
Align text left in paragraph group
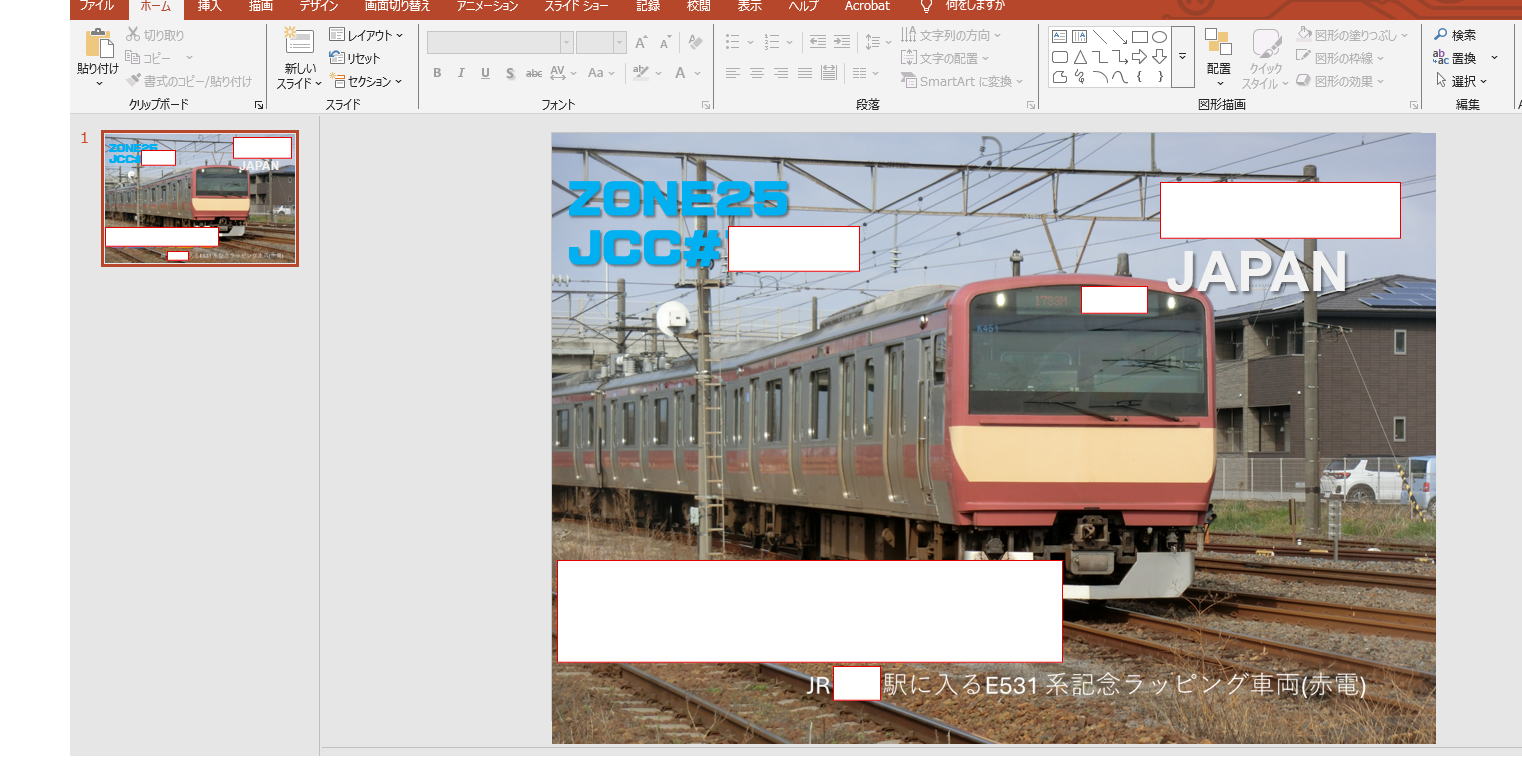pos(733,73)
